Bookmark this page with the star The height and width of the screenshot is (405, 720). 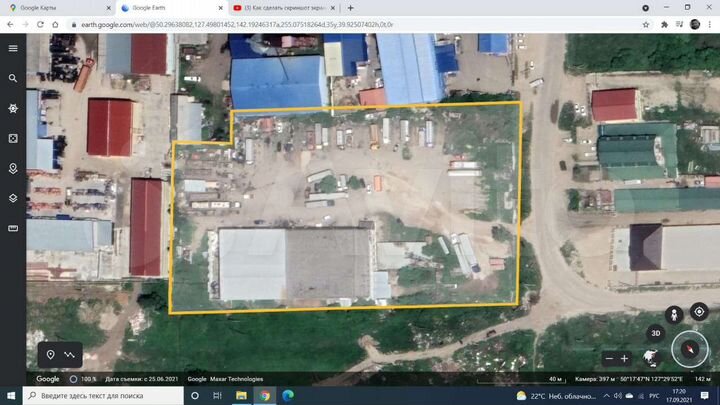point(645,24)
